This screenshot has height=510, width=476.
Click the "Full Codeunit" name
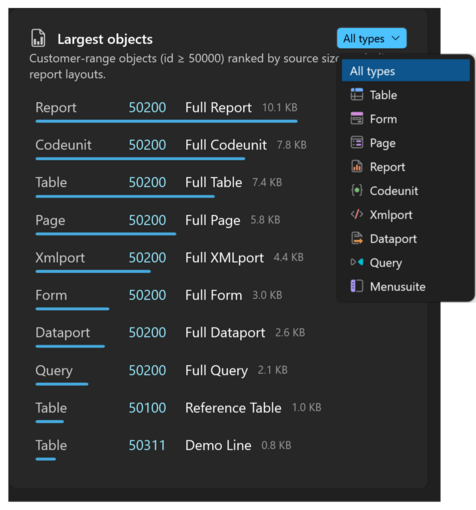(x=226, y=145)
